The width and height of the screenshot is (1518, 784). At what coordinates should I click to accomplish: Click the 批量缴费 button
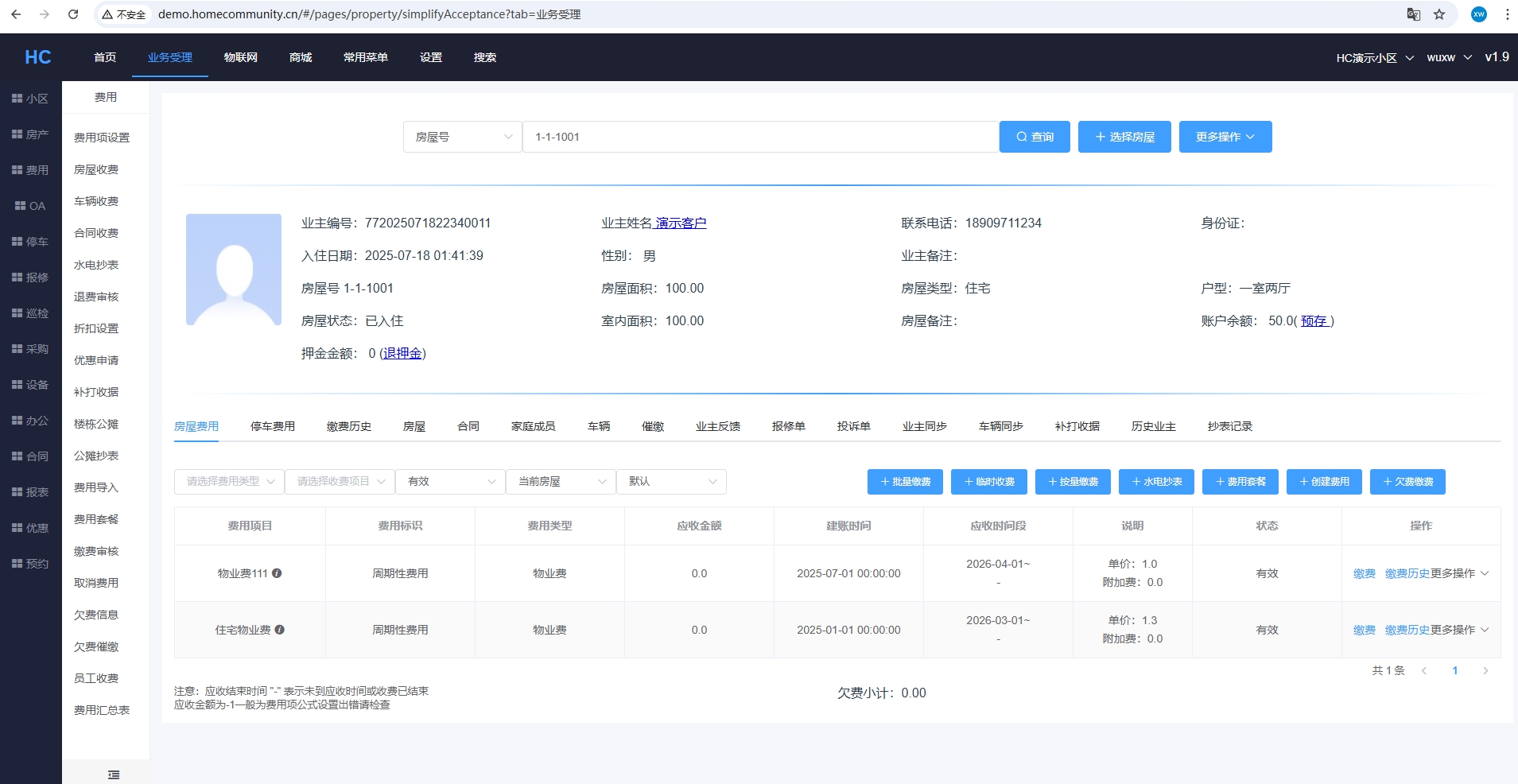point(904,482)
